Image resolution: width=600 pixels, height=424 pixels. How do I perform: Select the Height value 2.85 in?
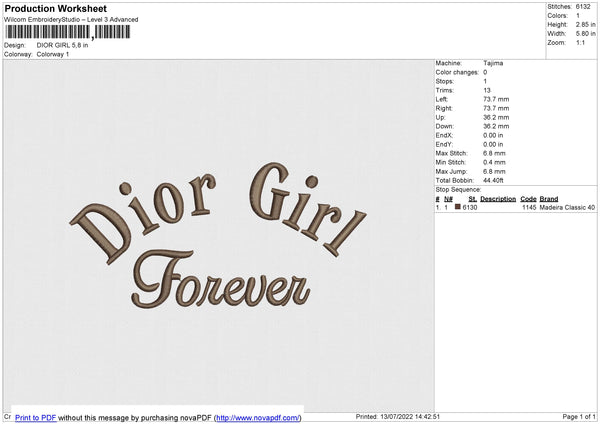point(586,24)
